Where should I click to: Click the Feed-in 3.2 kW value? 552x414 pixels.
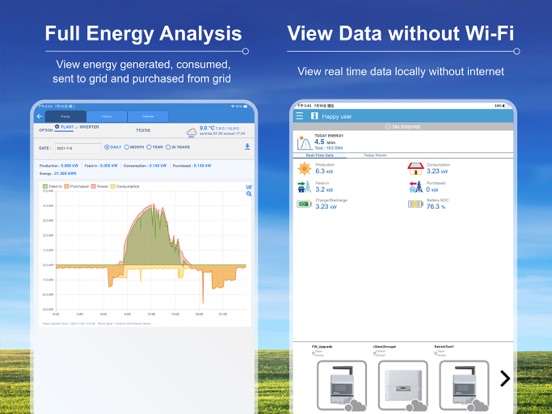[324, 190]
